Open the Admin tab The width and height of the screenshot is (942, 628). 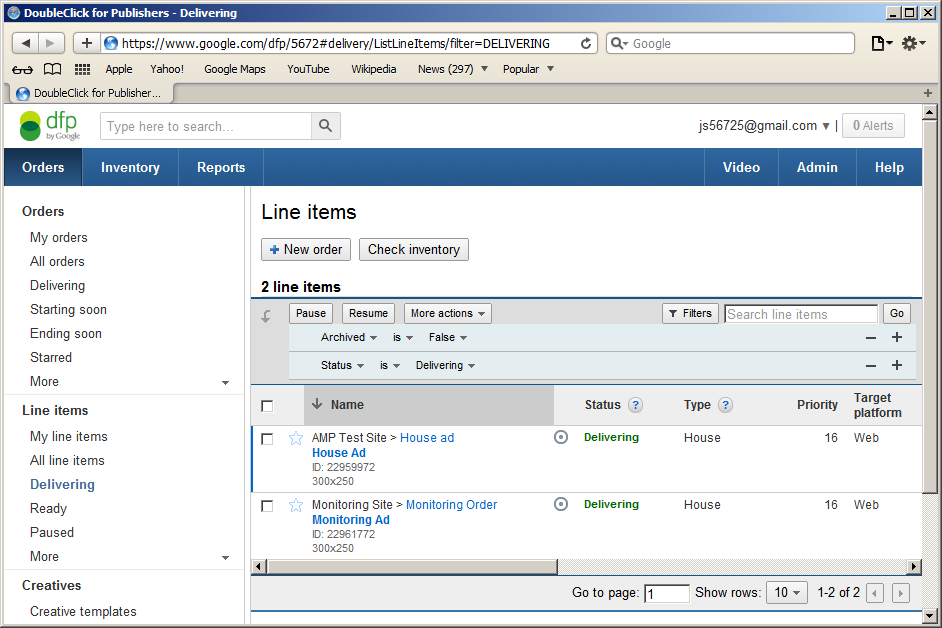pos(817,168)
